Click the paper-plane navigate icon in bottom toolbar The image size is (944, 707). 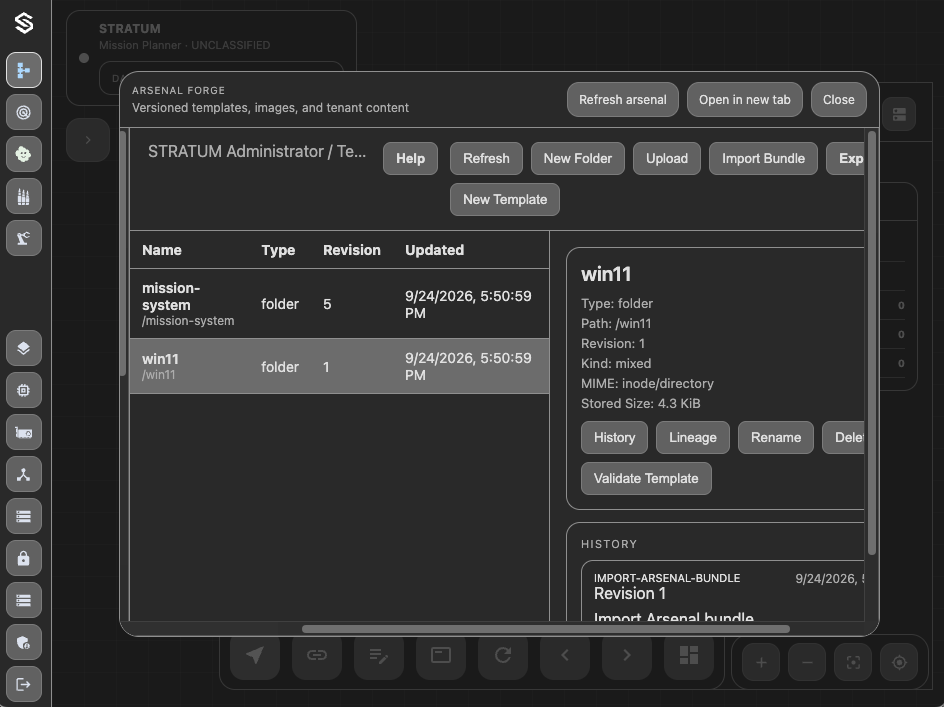click(x=255, y=655)
